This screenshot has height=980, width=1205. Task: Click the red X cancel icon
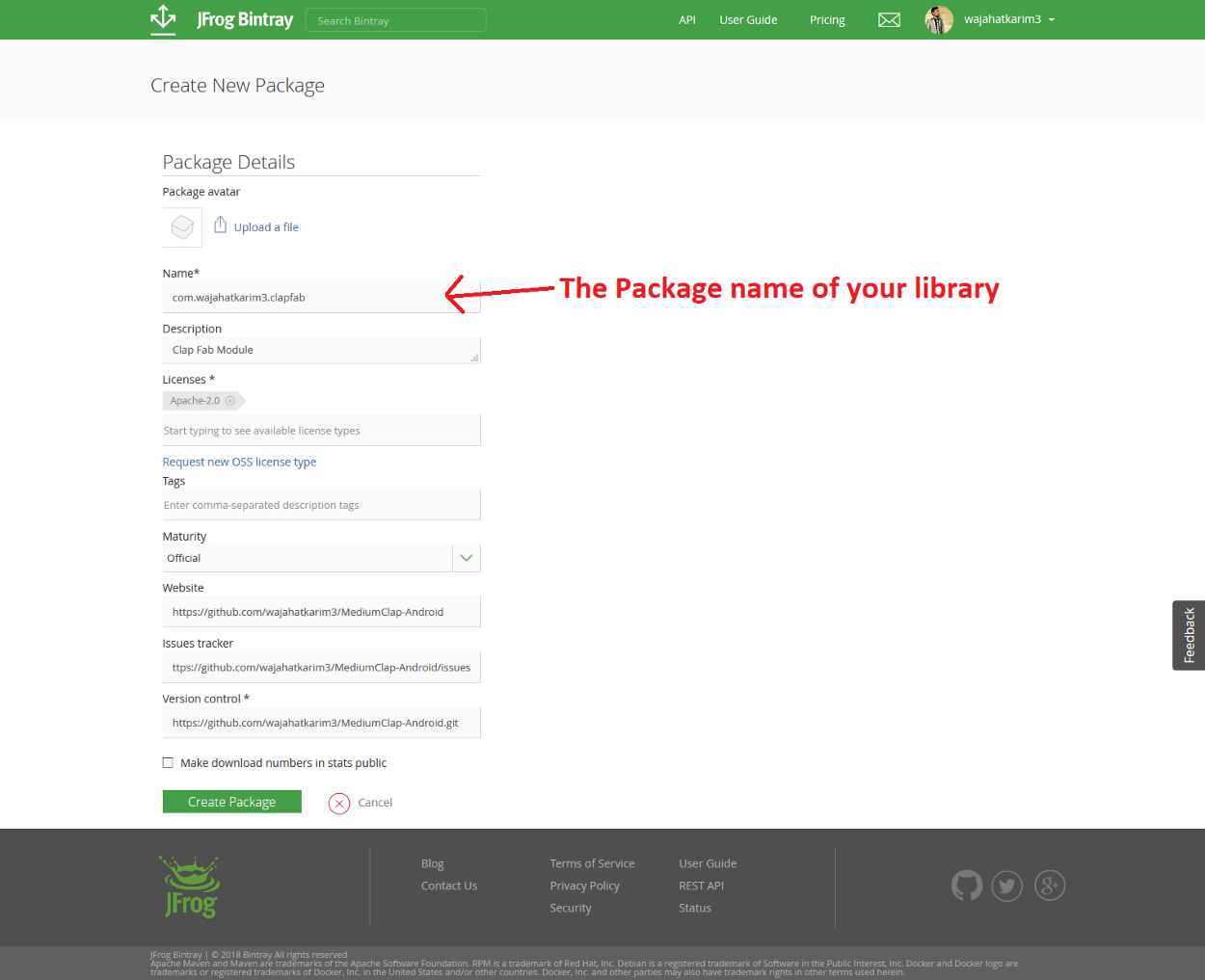tap(339, 803)
